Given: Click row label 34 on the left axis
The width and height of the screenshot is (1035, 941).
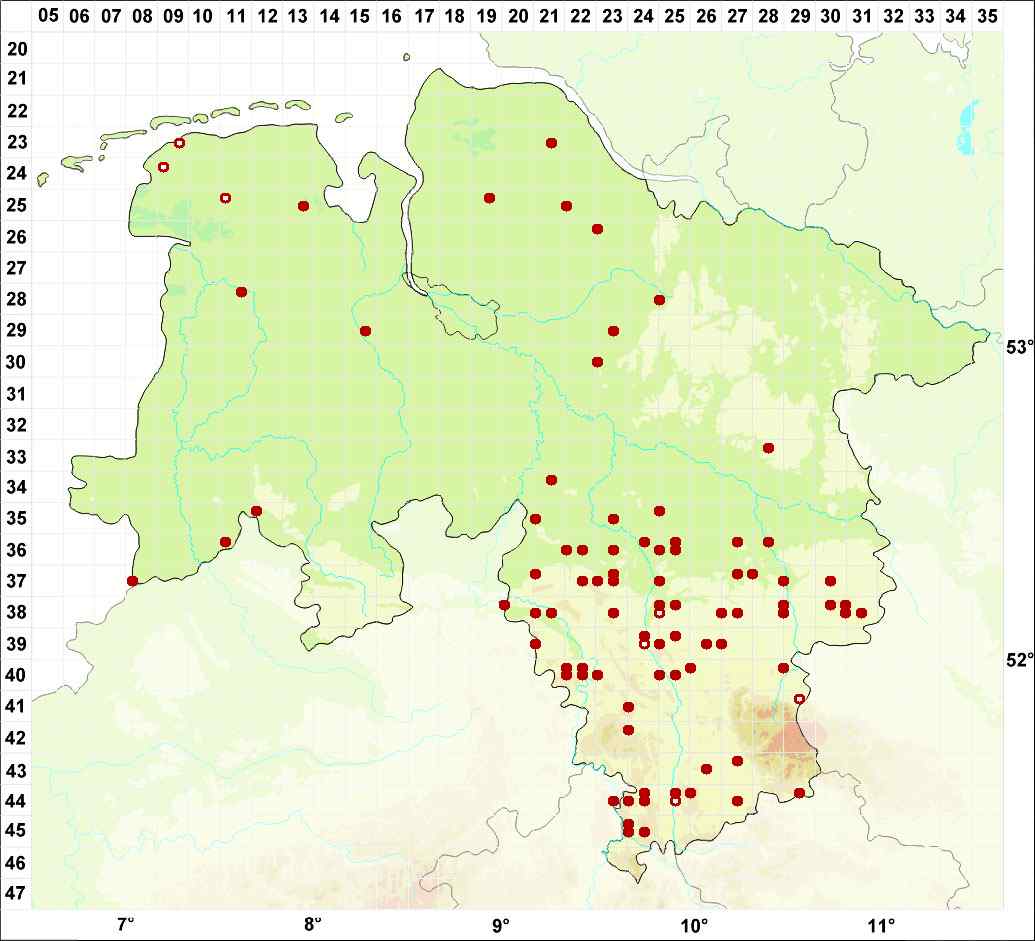Looking at the screenshot, I should [17, 487].
